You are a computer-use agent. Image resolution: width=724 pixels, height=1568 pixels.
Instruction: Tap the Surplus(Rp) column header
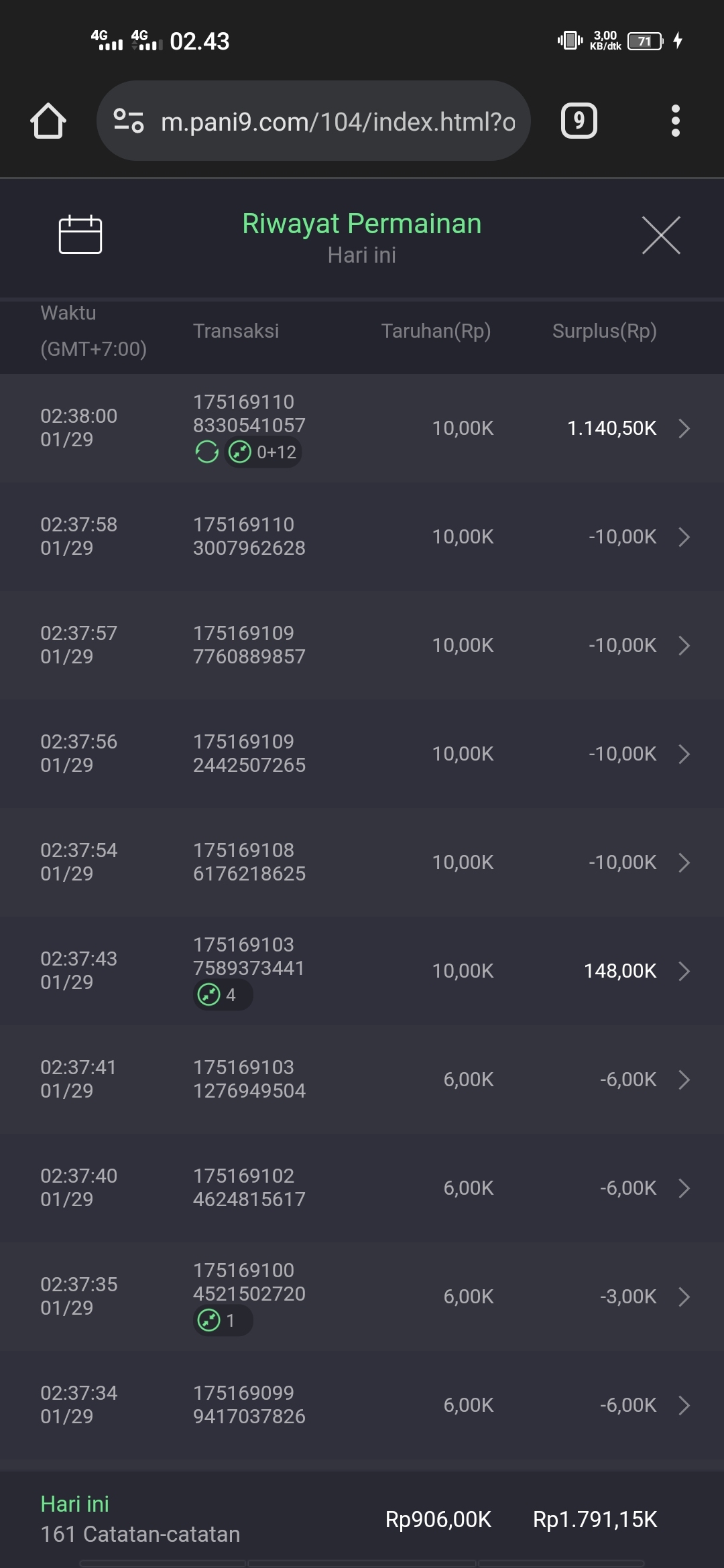tap(604, 331)
